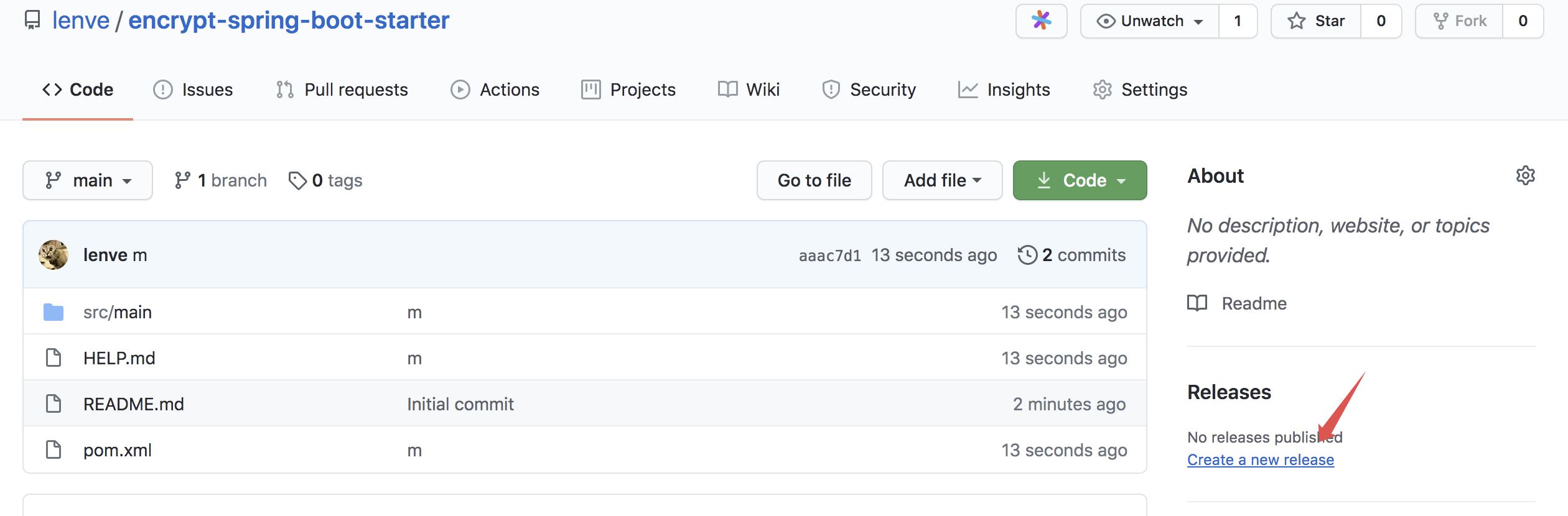Open the main branch dropdown
1568x516 pixels.
(88, 180)
